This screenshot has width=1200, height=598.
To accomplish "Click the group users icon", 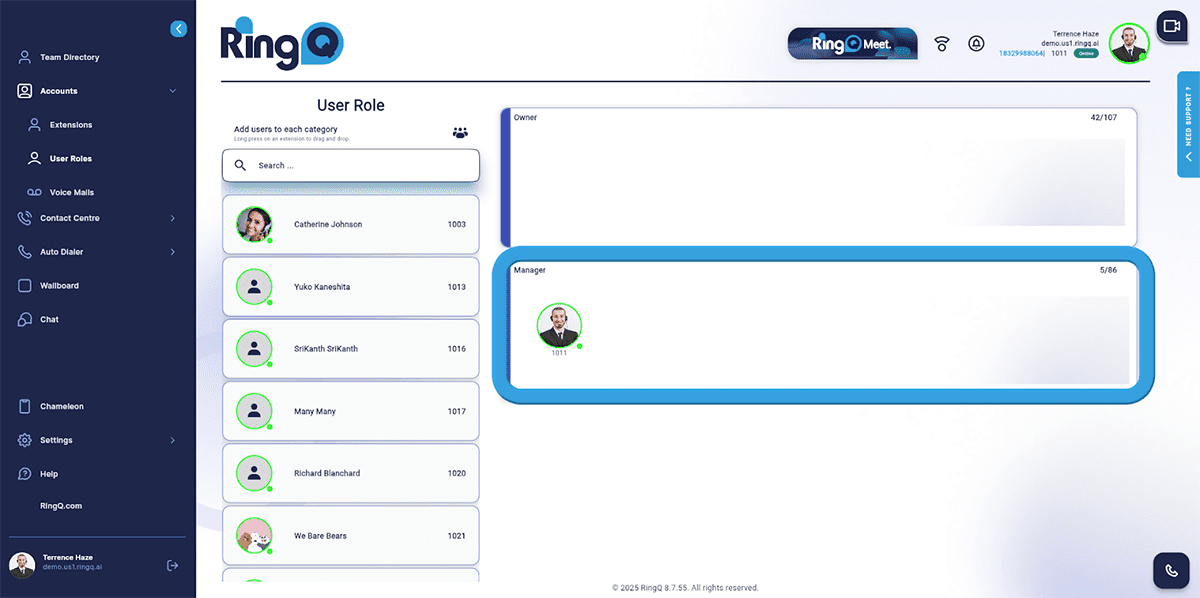I will (x=460, y=132).
